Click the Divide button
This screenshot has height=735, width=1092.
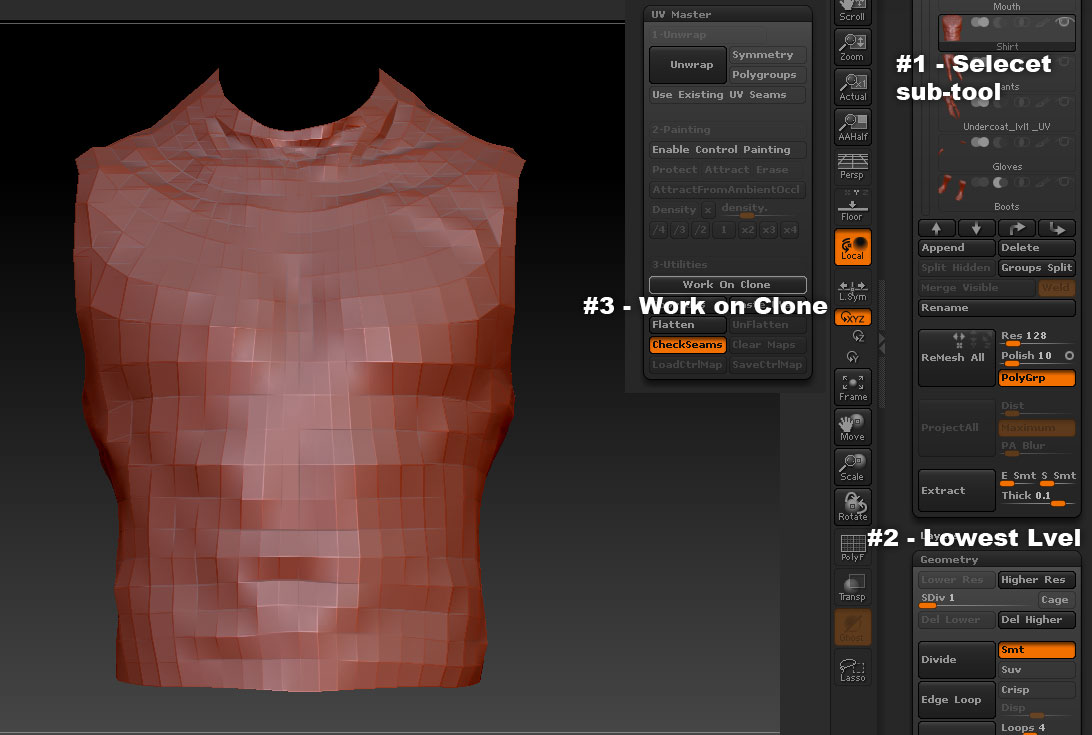point(957,660)
